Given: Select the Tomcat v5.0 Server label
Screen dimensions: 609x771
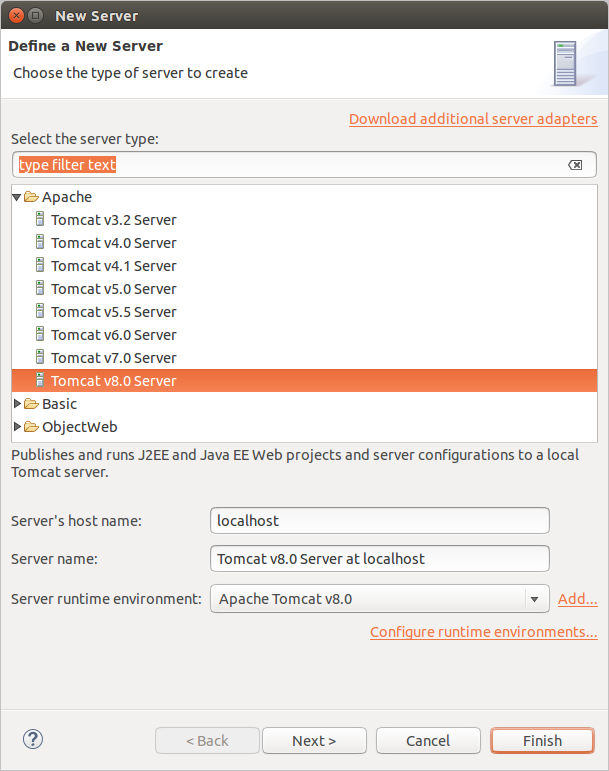Looking at the screenshot, I should (114, 289).
